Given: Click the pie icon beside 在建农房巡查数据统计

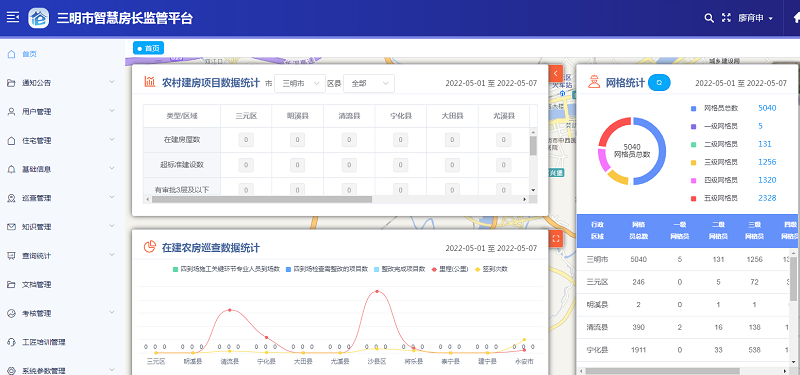Looking at the screenshot, I should (x=149, y=247).
